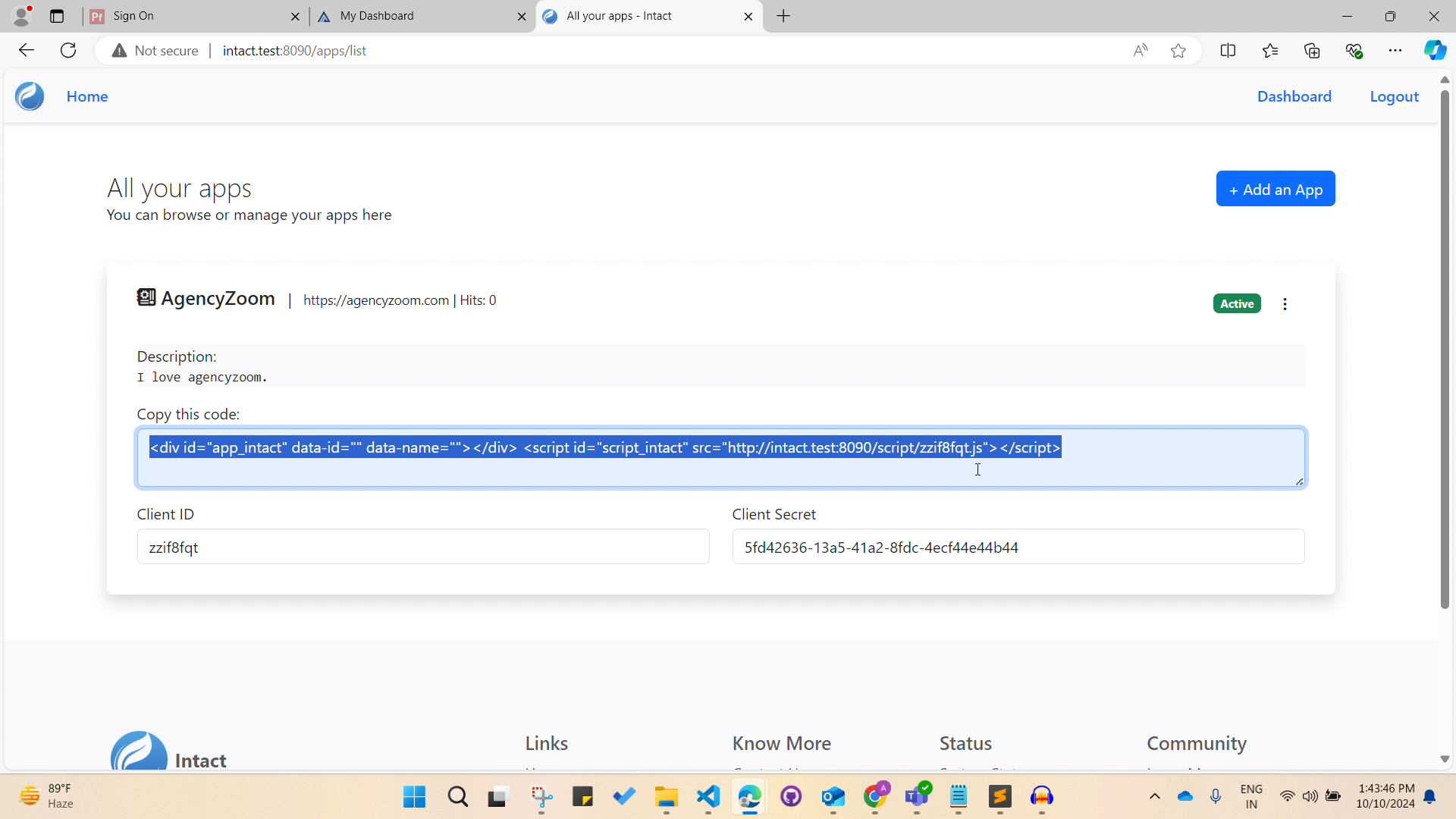The image size is (1456, 819).
Task: Open the notification bell in the taskbar
Action: (1430, 797)
